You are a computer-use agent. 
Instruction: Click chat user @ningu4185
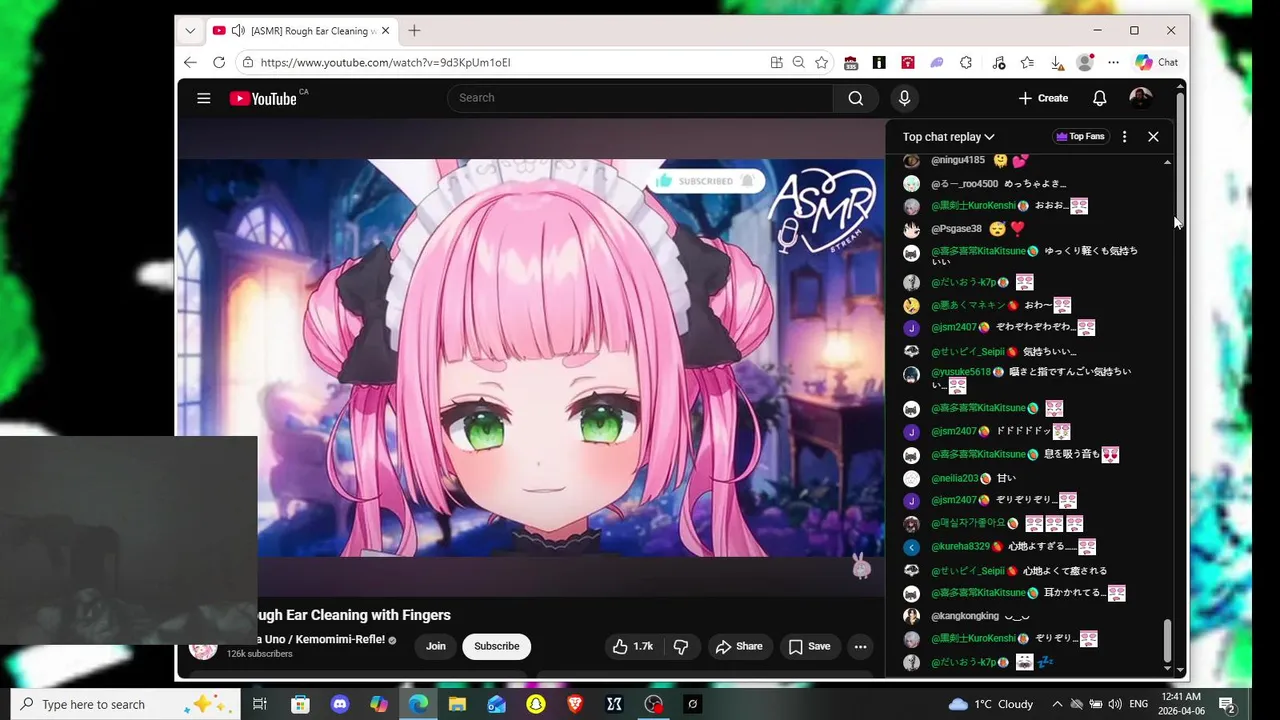click(958, 160)
